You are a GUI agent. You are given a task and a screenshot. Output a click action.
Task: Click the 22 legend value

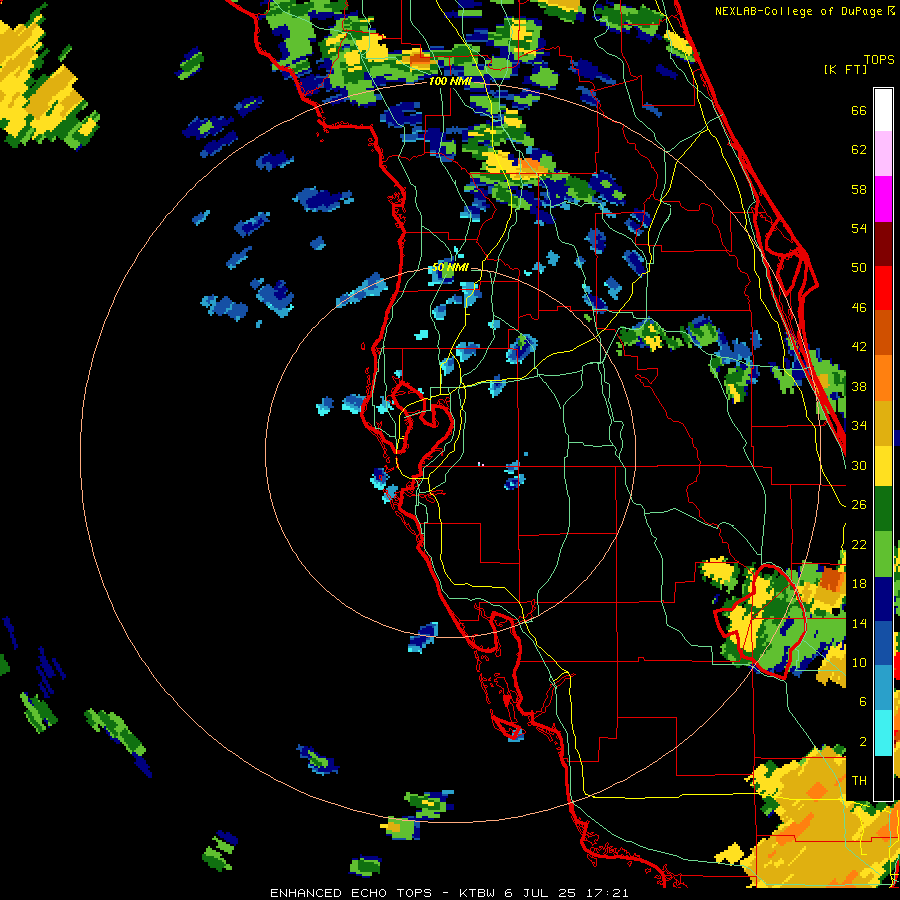click(859, 544)
